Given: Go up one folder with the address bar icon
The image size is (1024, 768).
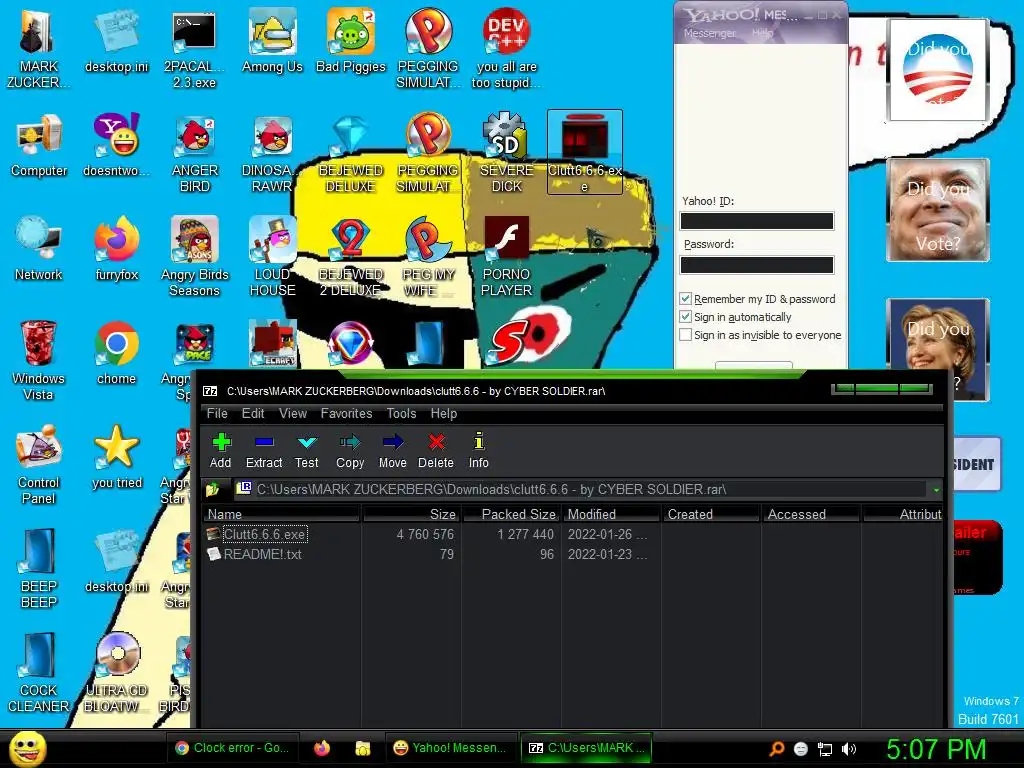Looking at the screenshot, I should click(212, 488).
